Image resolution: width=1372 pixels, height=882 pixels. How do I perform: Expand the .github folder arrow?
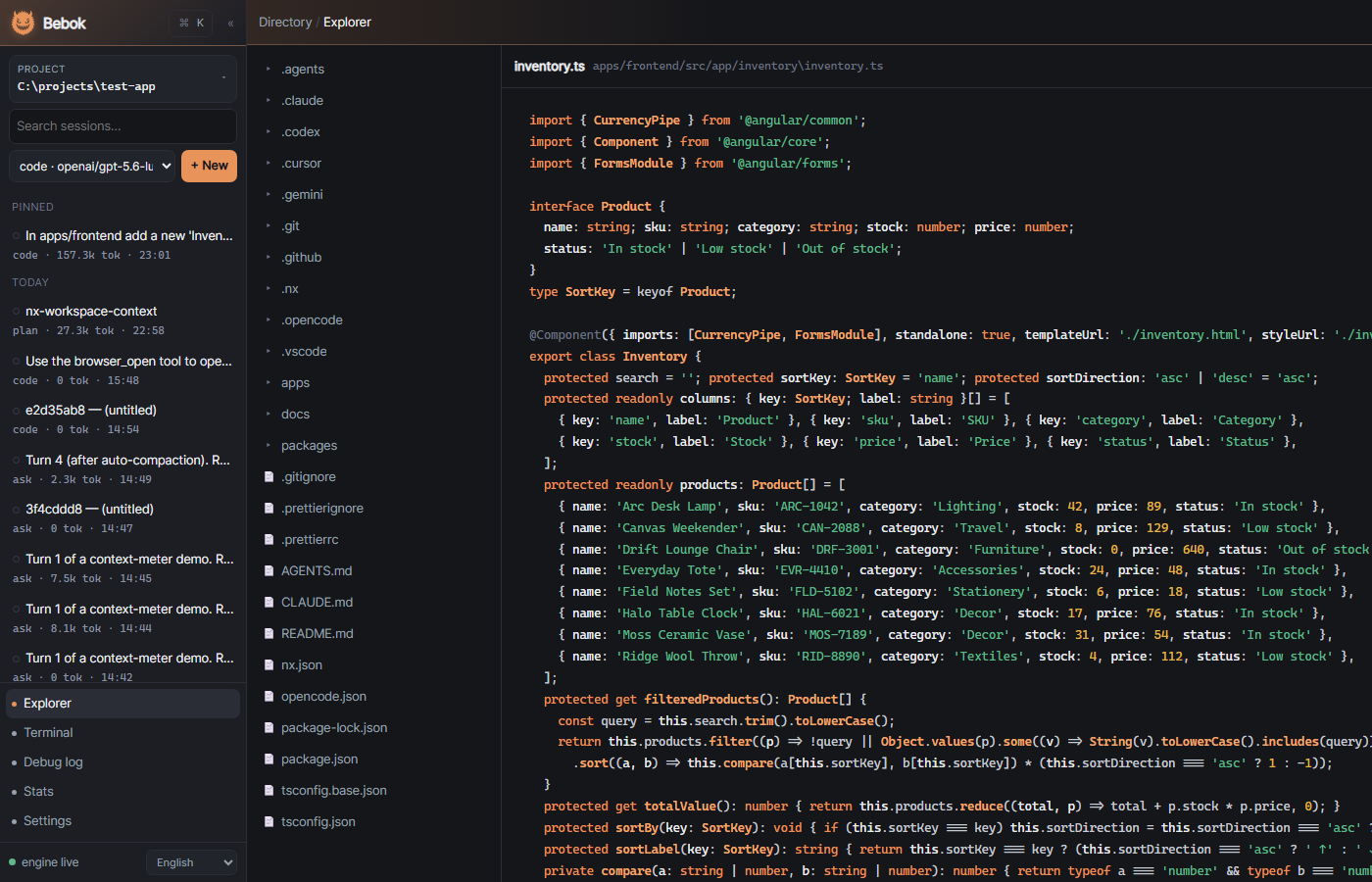269,258
